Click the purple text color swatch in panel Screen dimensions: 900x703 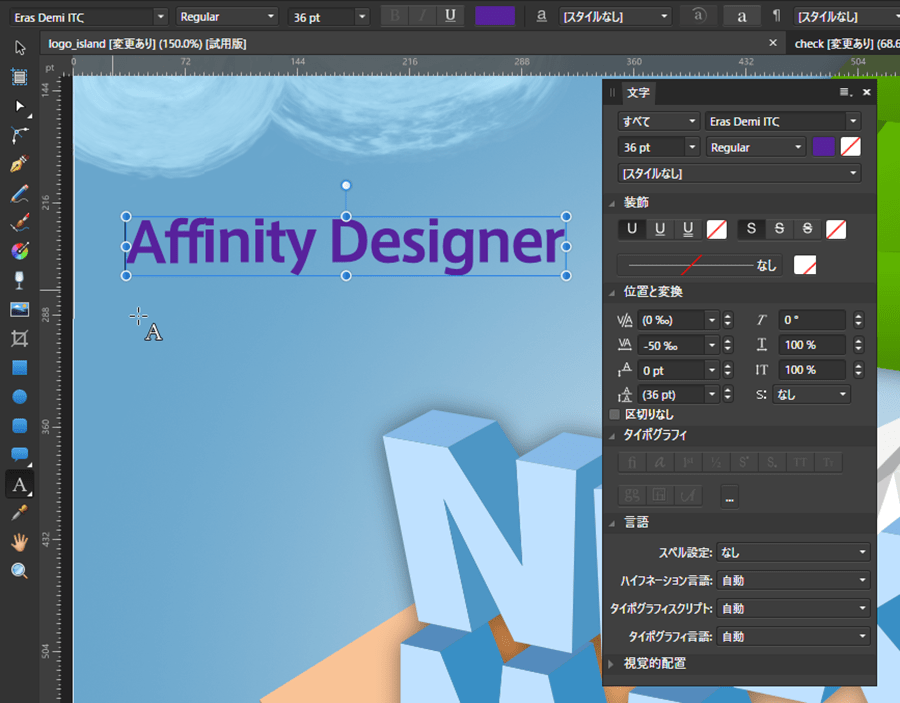[x=824, y=147]
